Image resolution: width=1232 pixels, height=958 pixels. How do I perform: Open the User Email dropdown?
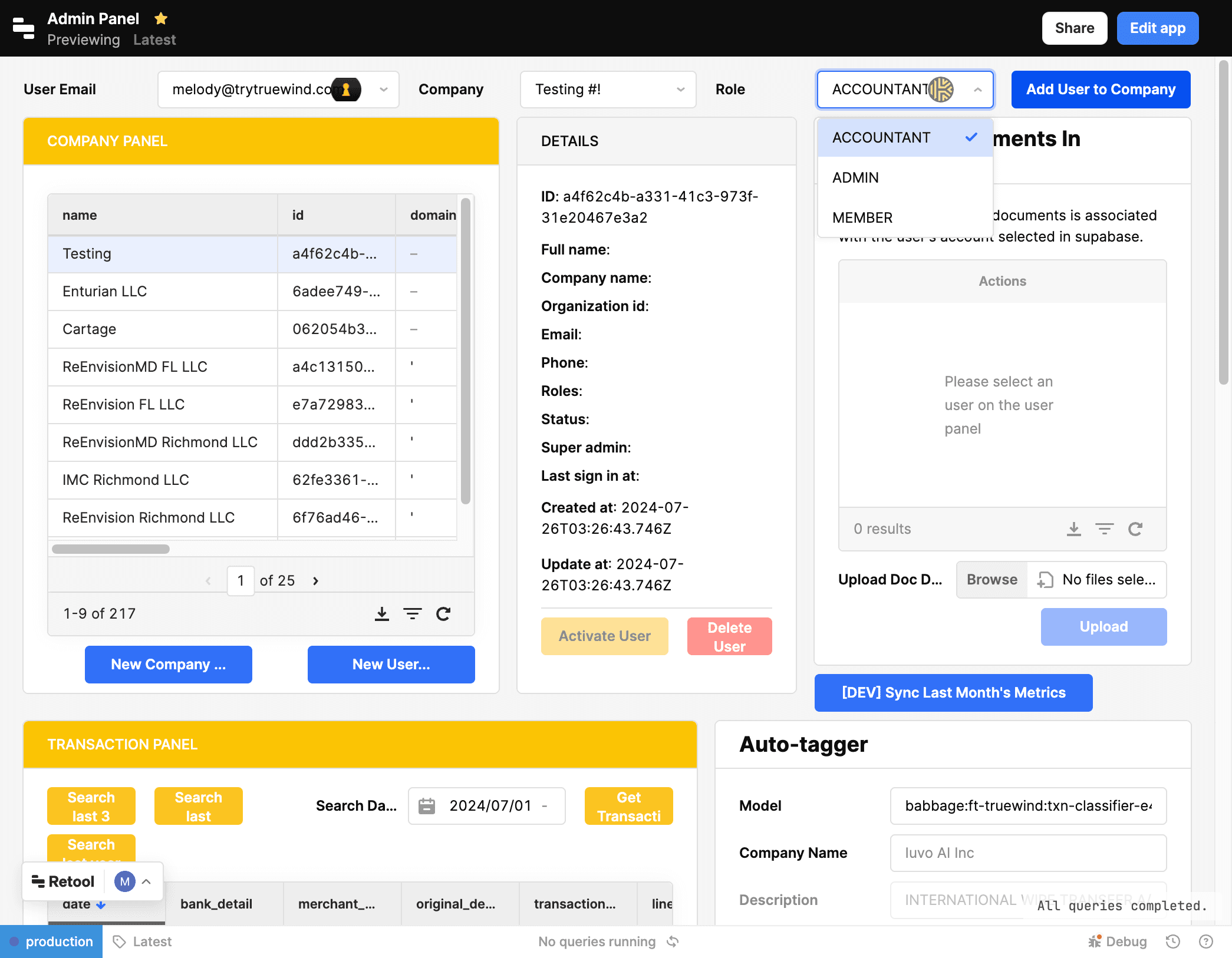(x=384, y=90)
